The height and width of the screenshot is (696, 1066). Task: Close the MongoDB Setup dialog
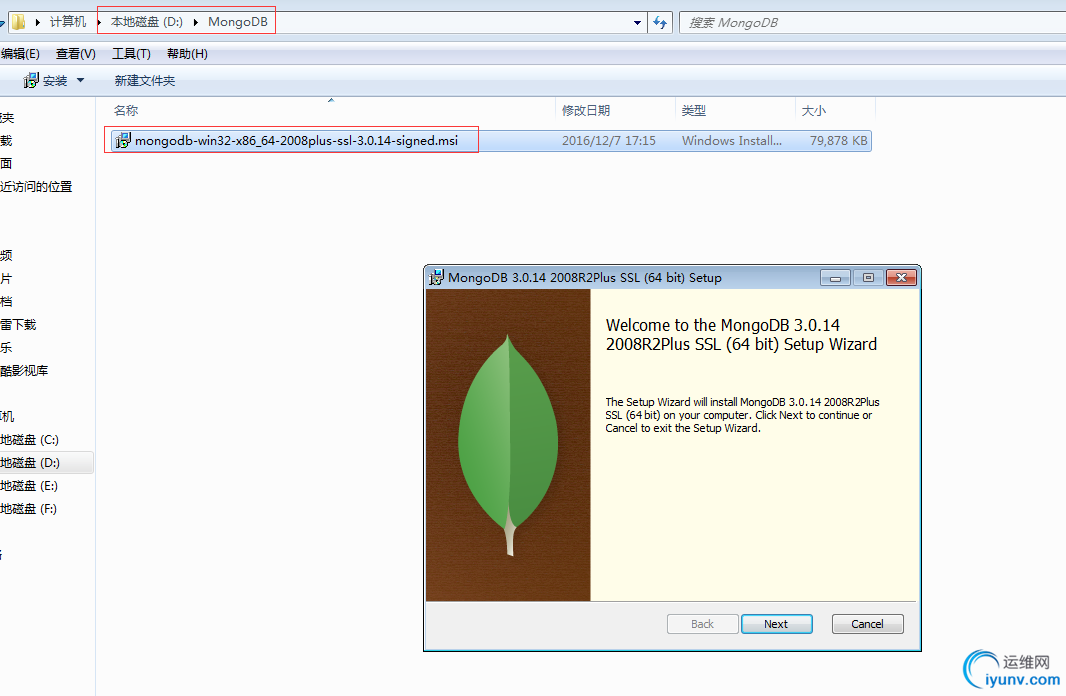point(901,277)
